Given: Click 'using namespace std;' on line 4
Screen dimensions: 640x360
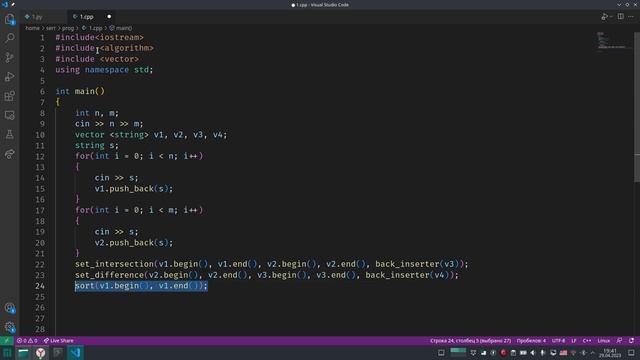Looking at the screenshot, I should click(x=104, y=70).
